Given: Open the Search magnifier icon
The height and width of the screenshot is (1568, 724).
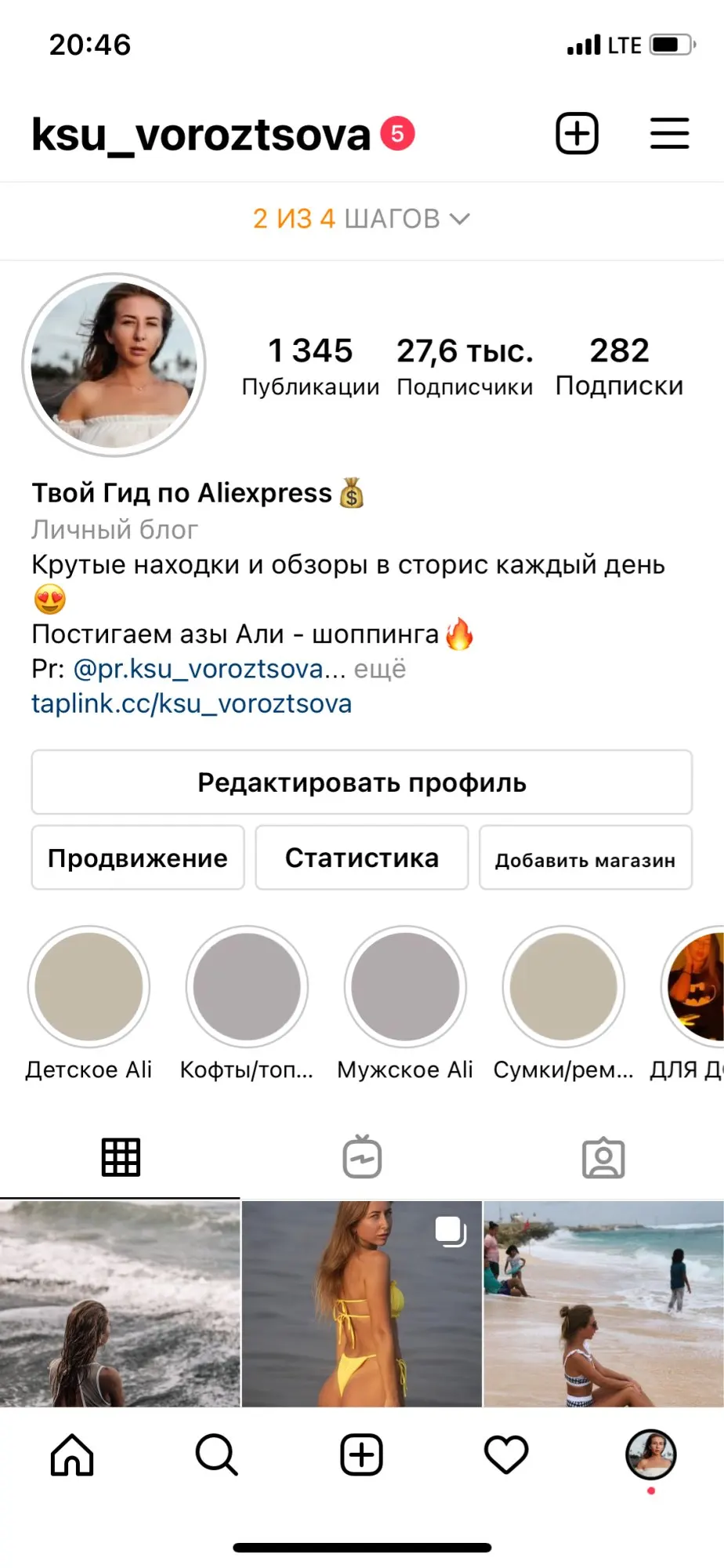Looking at the screenshot, I should coord(216,1455).
